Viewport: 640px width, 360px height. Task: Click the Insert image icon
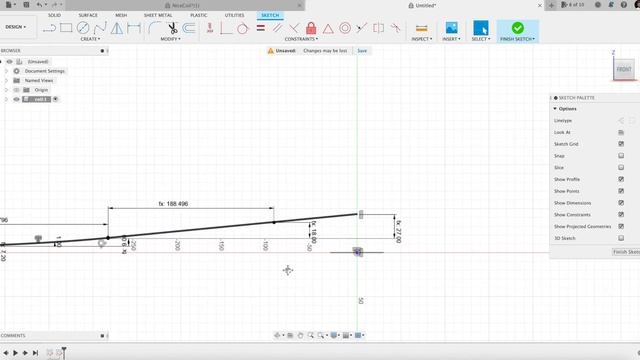tap(451, 28)
